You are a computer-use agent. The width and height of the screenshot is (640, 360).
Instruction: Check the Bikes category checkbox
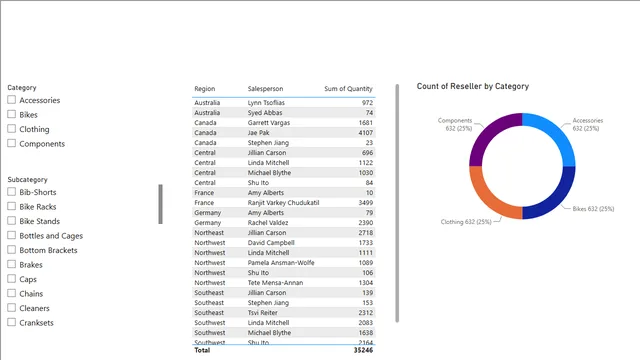coord(11,114)
